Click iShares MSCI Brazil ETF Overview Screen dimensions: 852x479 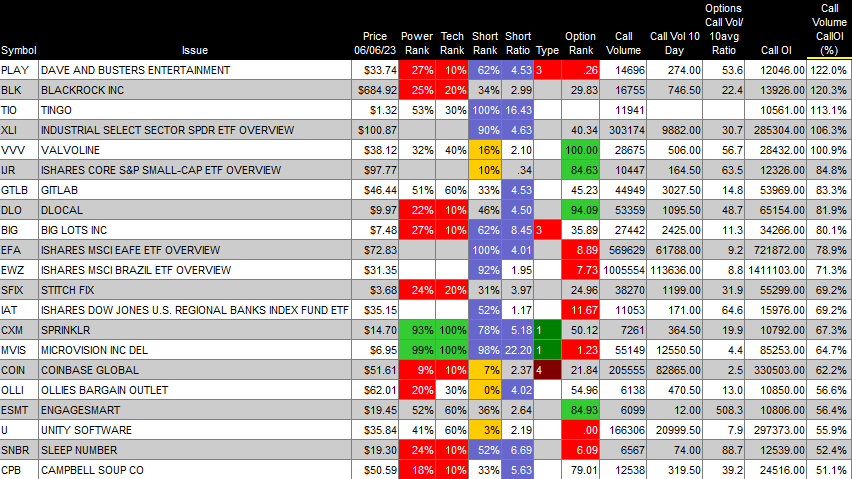[x=136, y=270]
